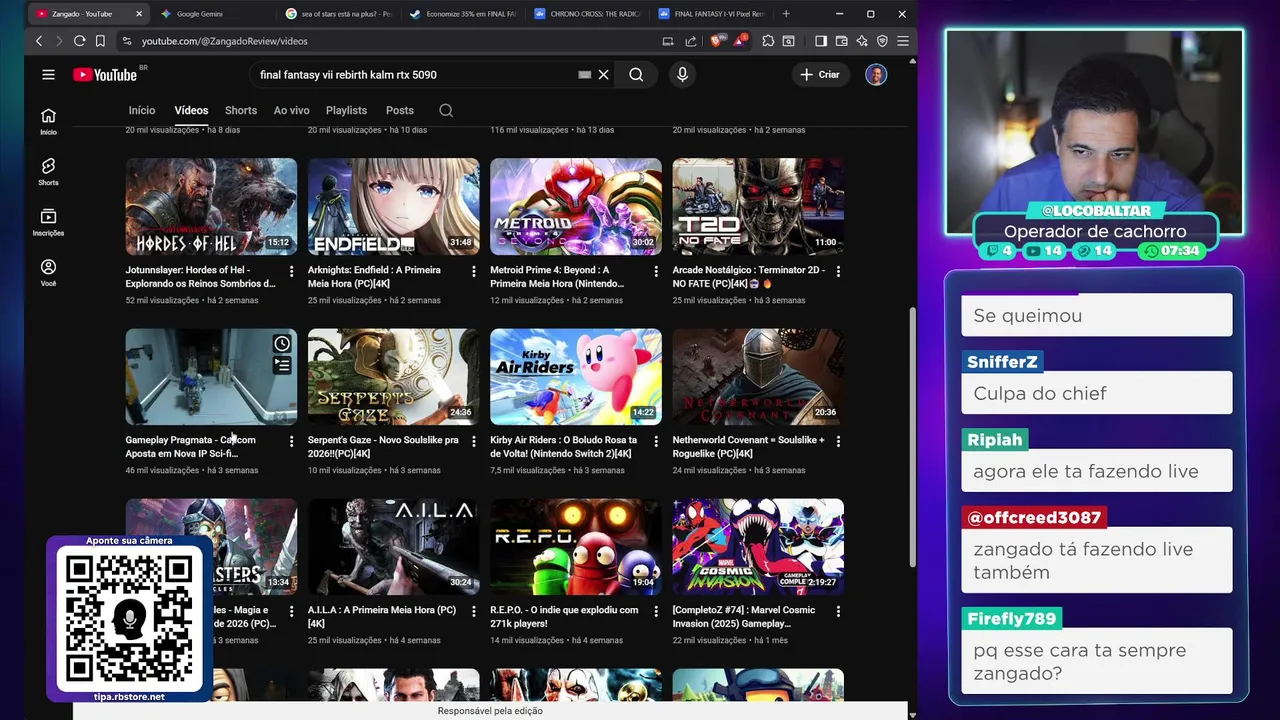
Task: Clear the search box with X
Action: [604, 75]
